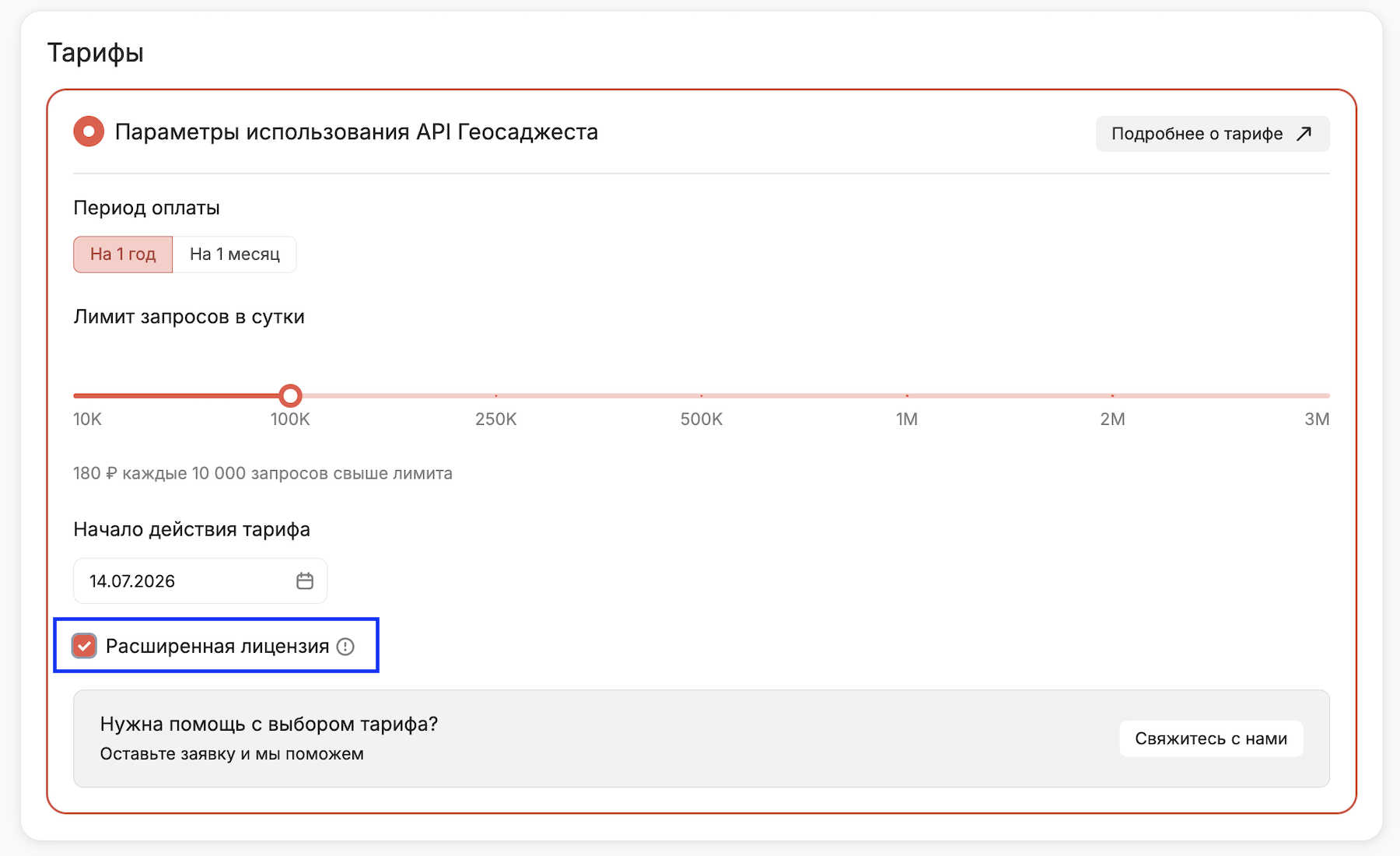Click the slider handle at 100K
The image size is (1400, 856).
[290, 395]
